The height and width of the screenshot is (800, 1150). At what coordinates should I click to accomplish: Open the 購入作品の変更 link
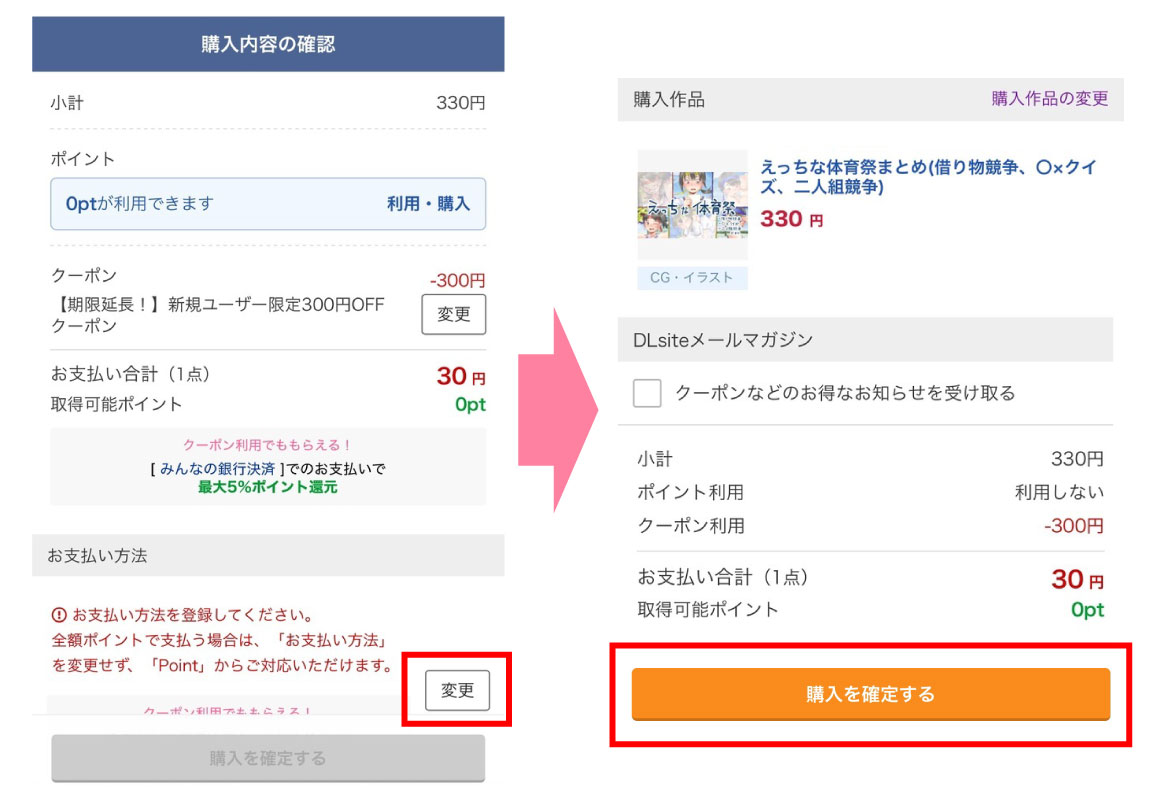pos(1049,99)
